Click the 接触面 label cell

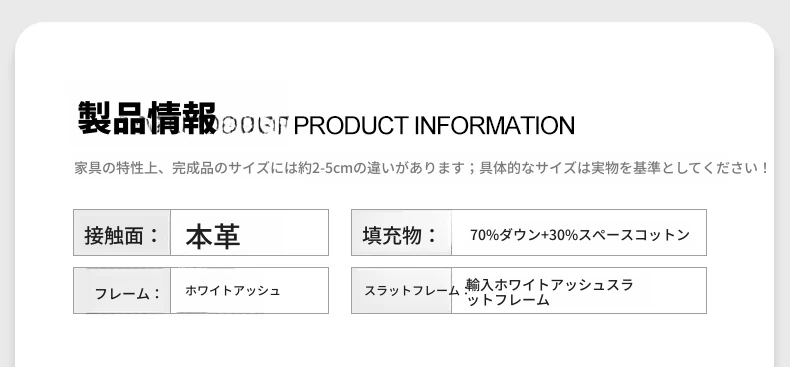coord(122,232)
